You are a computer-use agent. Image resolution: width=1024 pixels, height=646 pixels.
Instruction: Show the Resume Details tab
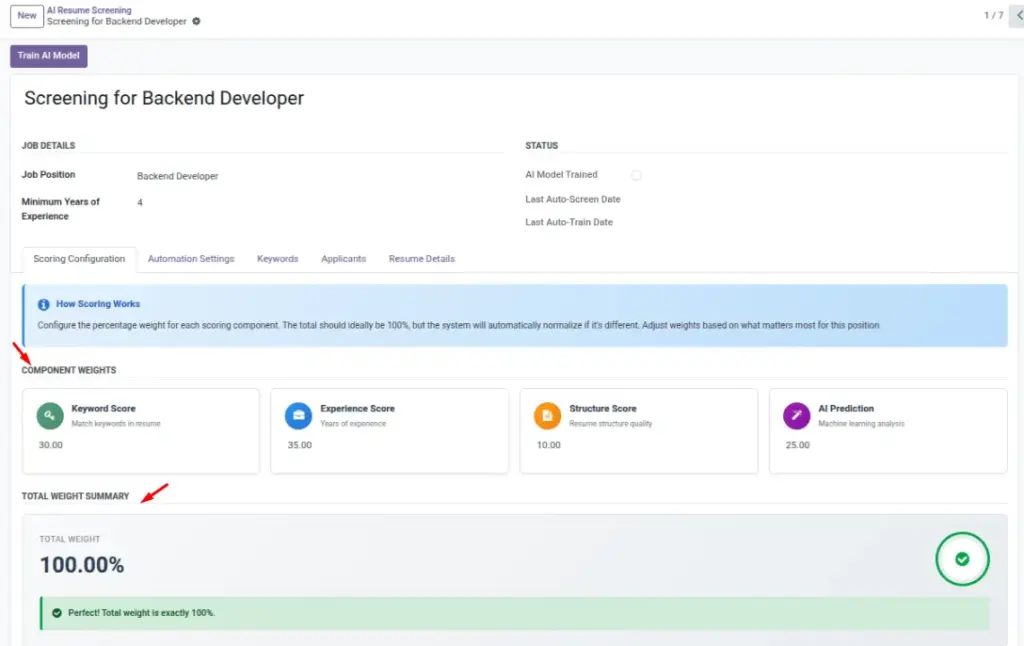(422, 259)
